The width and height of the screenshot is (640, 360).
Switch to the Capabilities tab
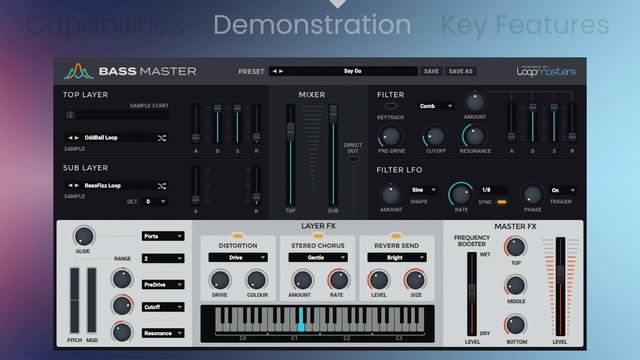click(105, 25)
